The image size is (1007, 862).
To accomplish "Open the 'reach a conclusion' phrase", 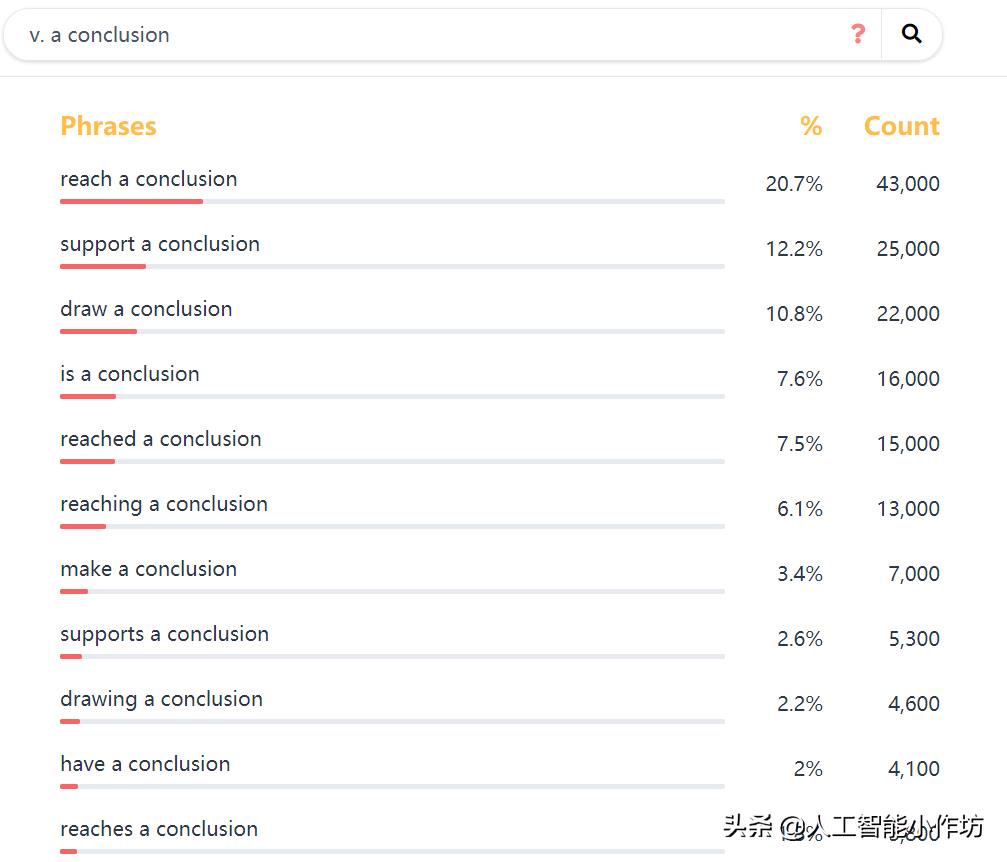I will (x=149, y=180).
